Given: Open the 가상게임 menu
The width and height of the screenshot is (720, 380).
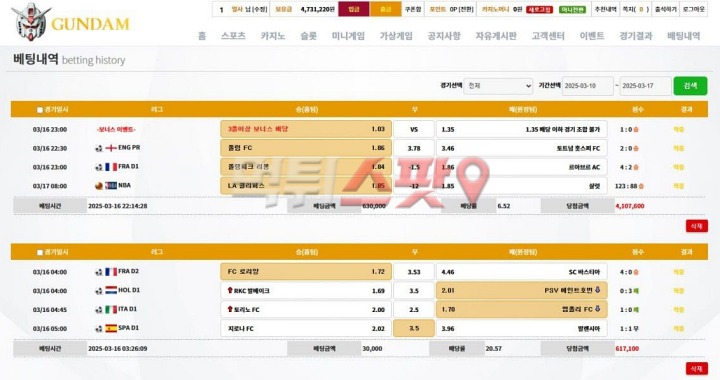Looking at the screenshot, I should [x=396, y=36].
